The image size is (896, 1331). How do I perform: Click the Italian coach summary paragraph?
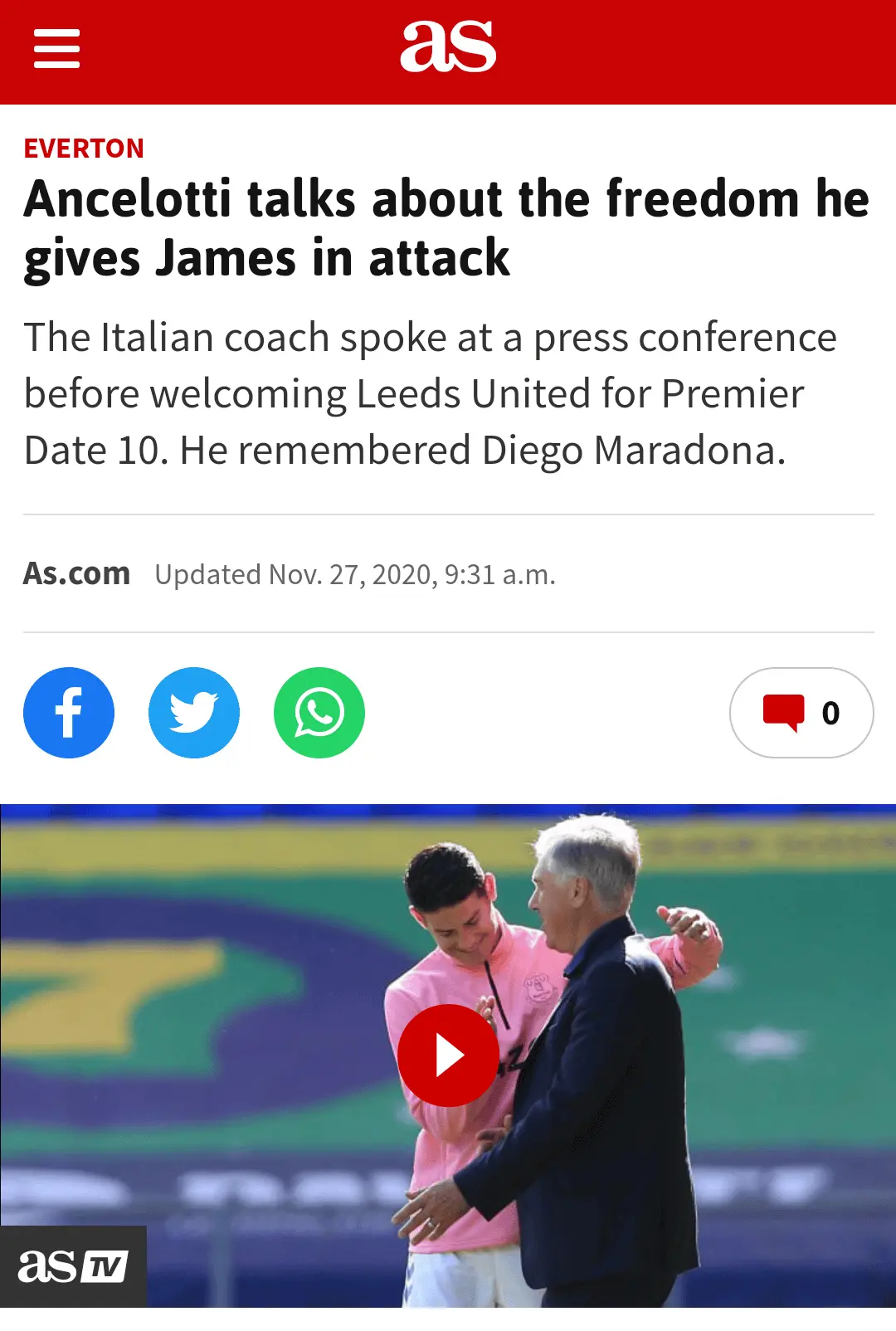pos(431,394)
